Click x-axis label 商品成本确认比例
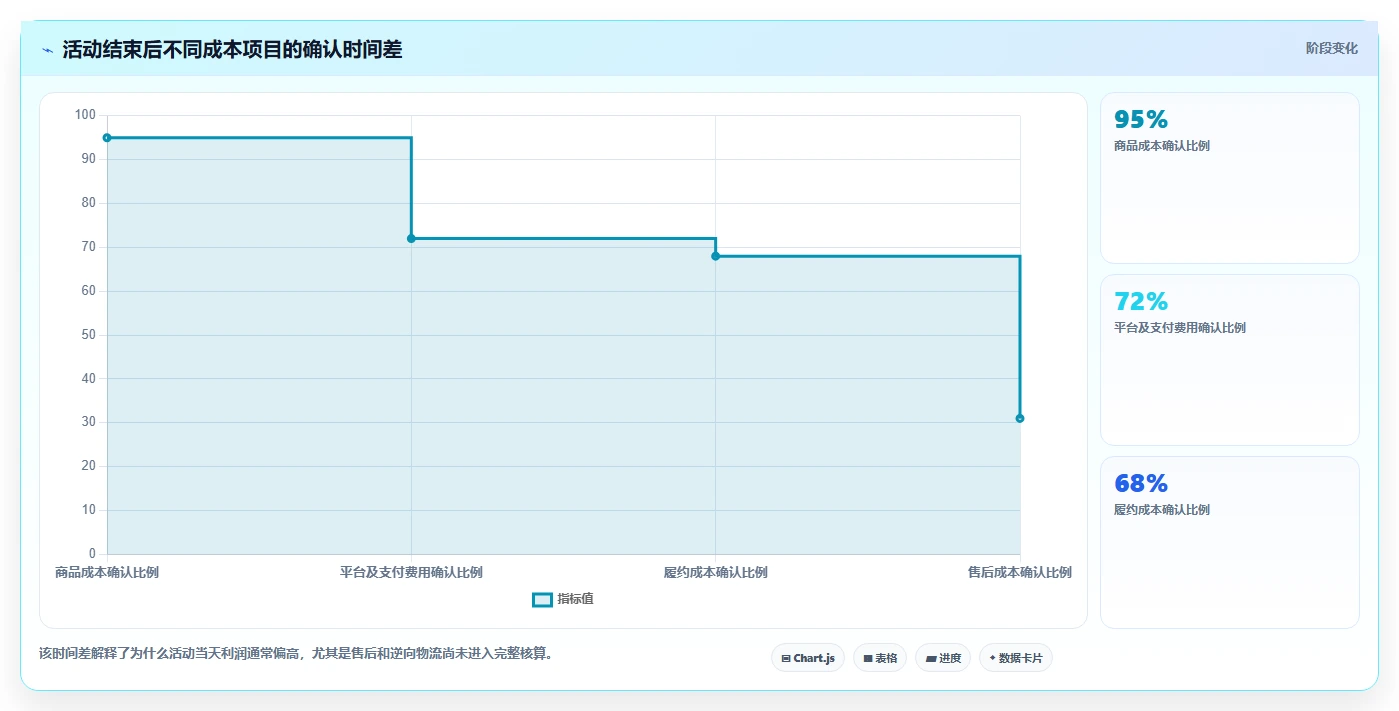Image resolution: width=1399 pixels, height=711 pixels. coord(107,573)
